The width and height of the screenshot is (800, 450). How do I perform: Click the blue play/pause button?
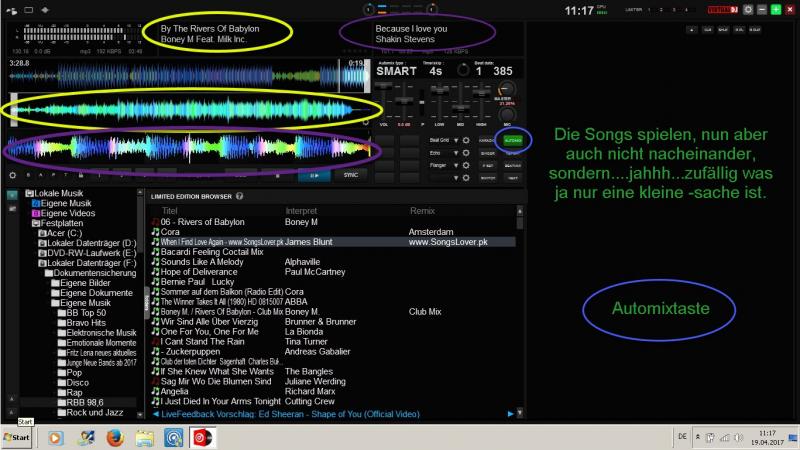(x=314, y=175)
